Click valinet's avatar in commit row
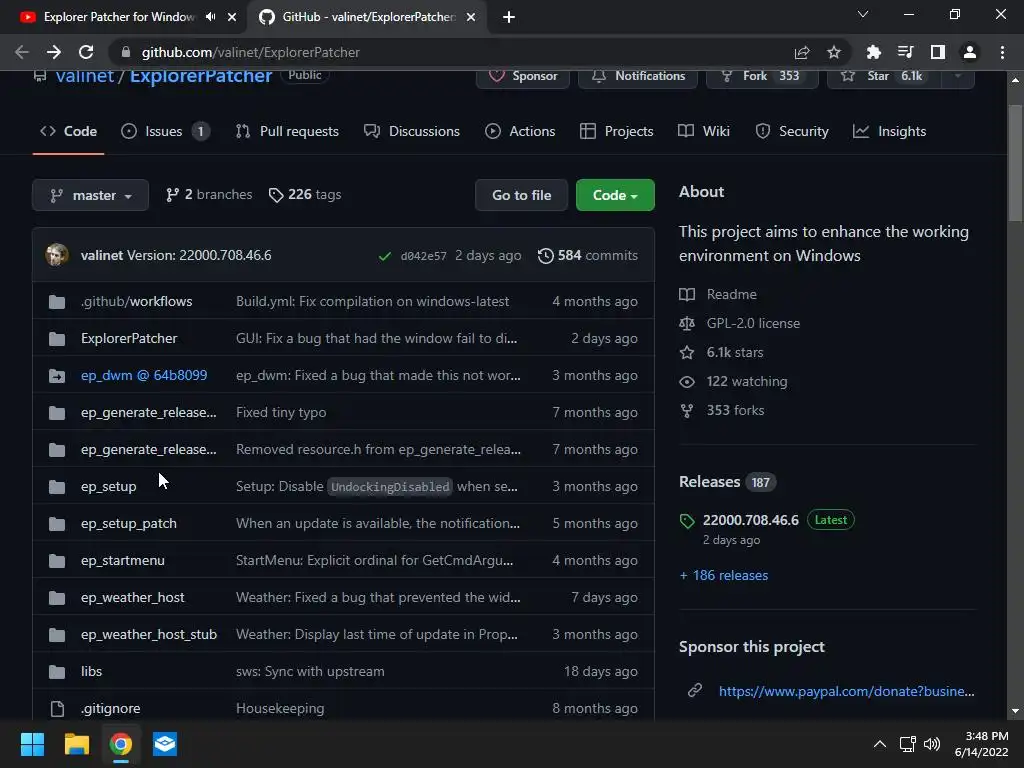 [57, 255]
